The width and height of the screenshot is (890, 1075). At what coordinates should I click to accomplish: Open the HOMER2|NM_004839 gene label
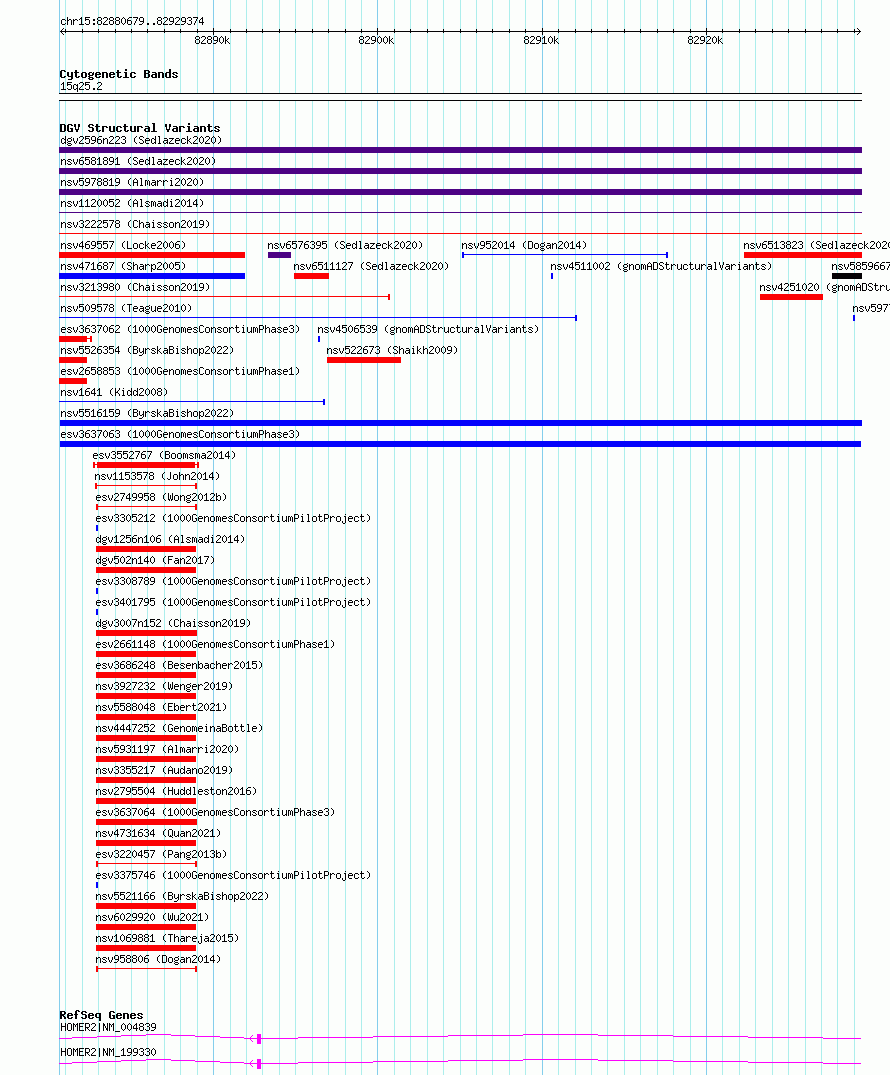(x=108, y=1028)
